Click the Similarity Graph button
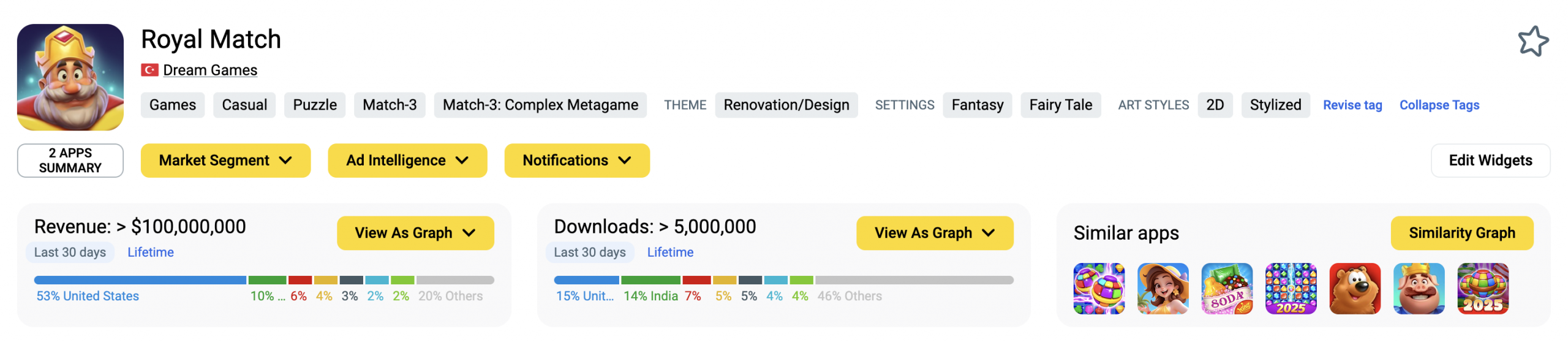1568x342 pixels. [x=1461, y=233]
